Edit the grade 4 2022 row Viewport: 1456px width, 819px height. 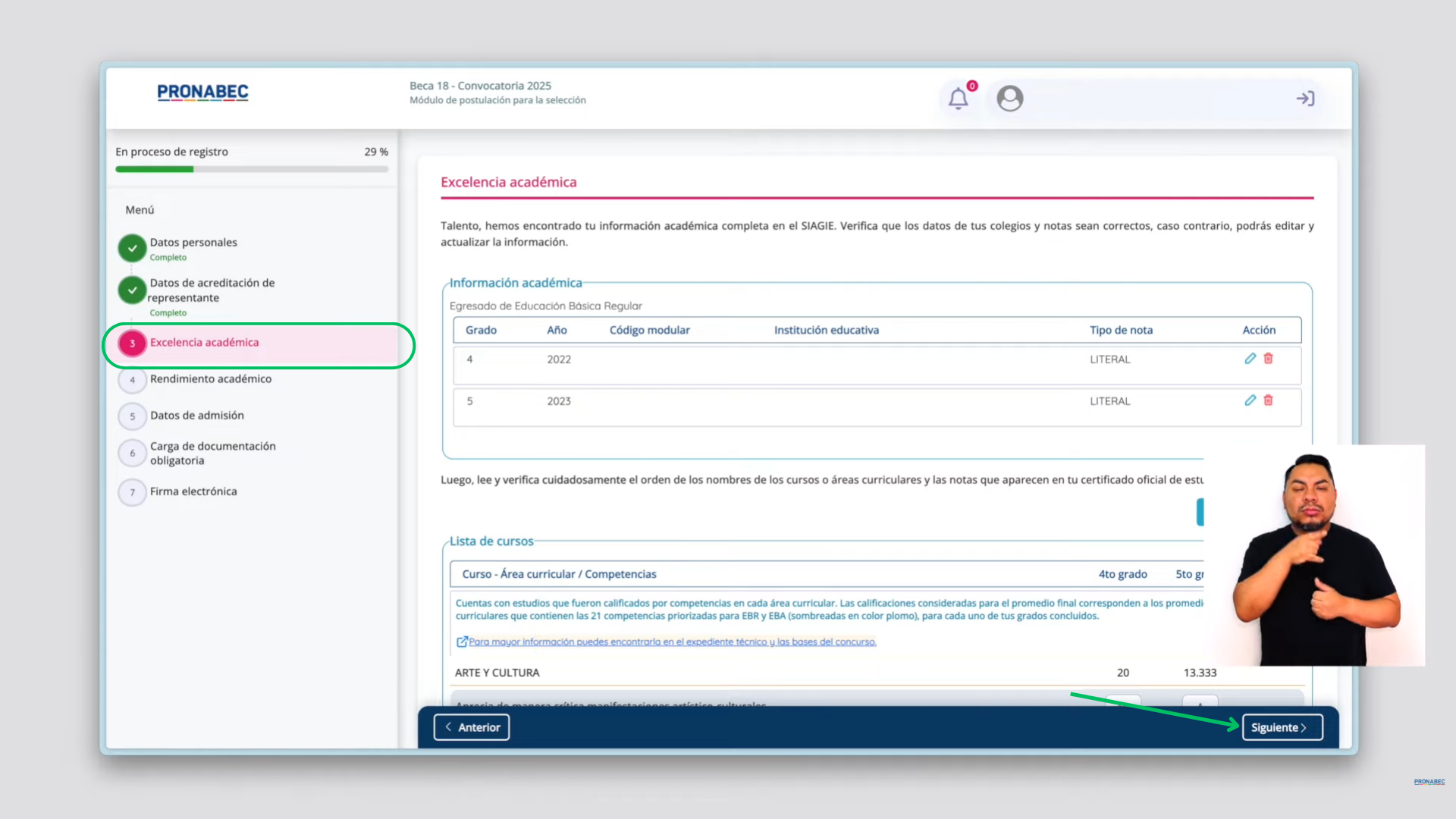tap(1250, 359)
